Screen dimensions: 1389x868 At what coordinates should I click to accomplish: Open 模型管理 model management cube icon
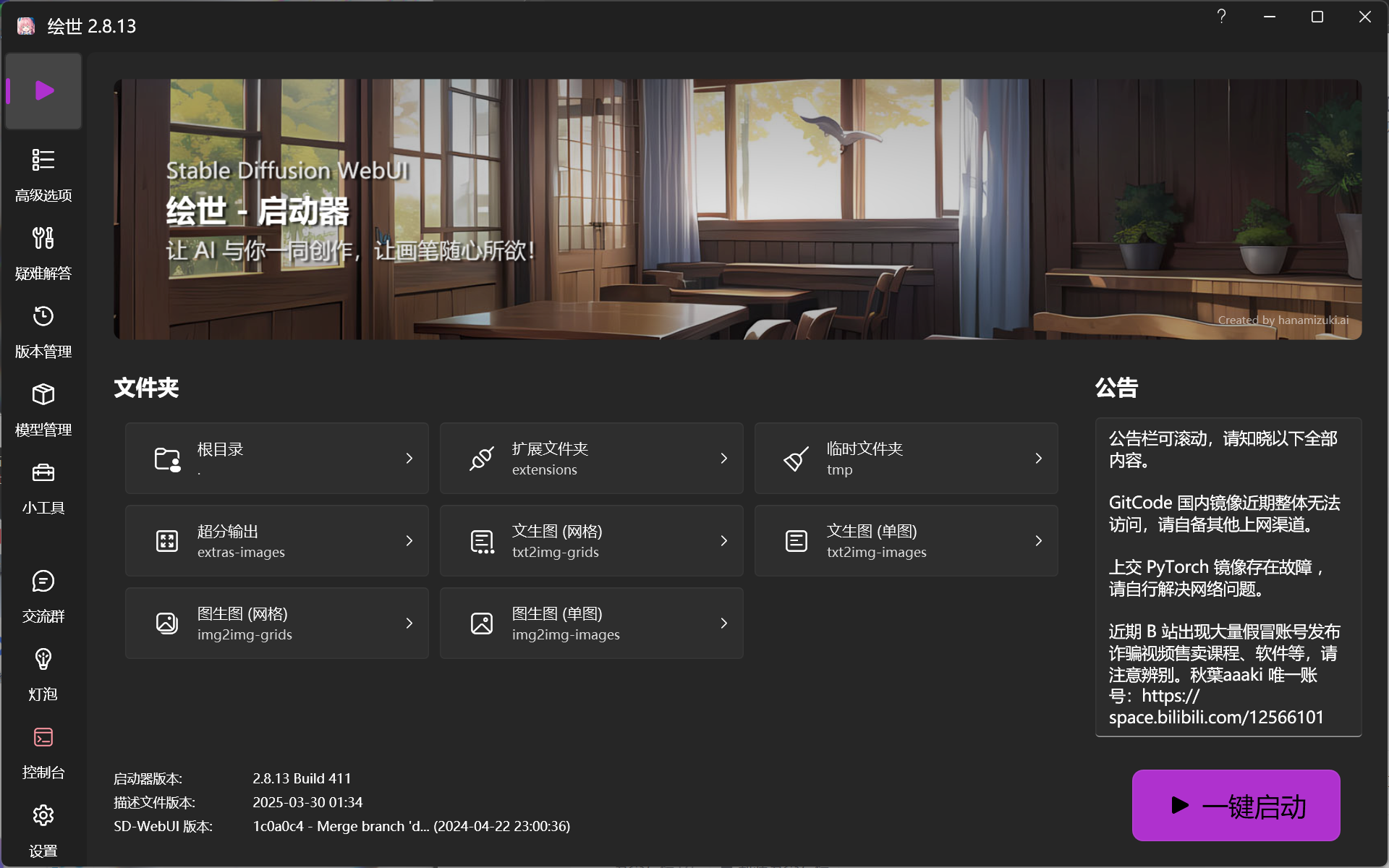click(x=43, y=394)
